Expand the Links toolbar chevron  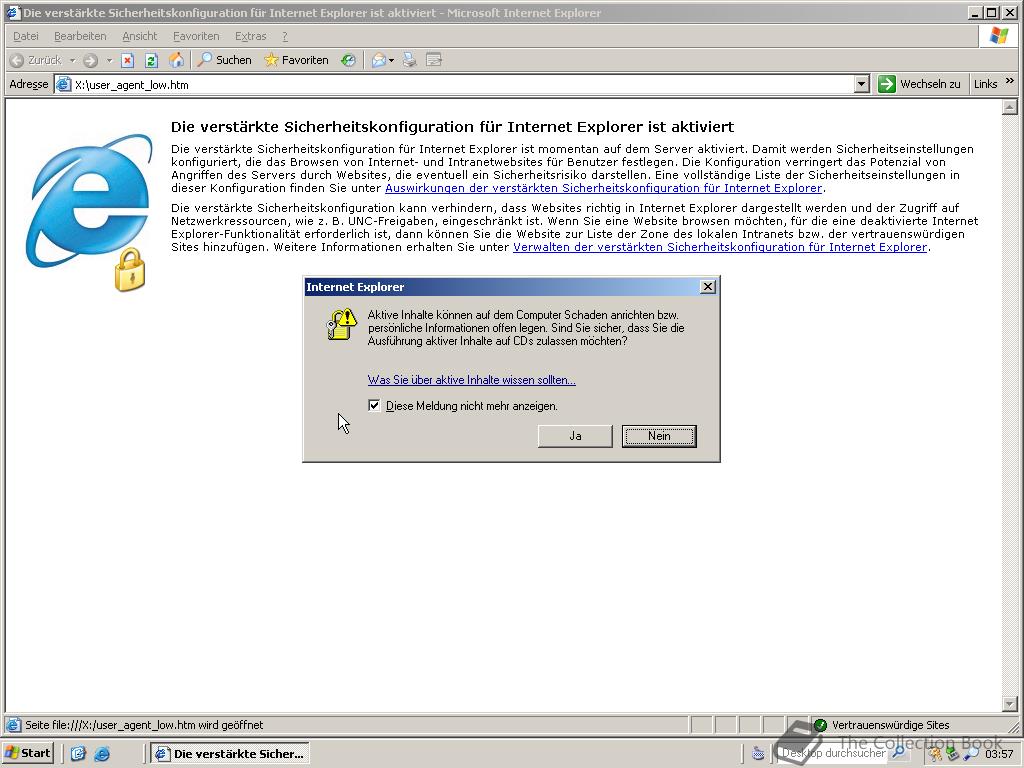(1010, 81)
